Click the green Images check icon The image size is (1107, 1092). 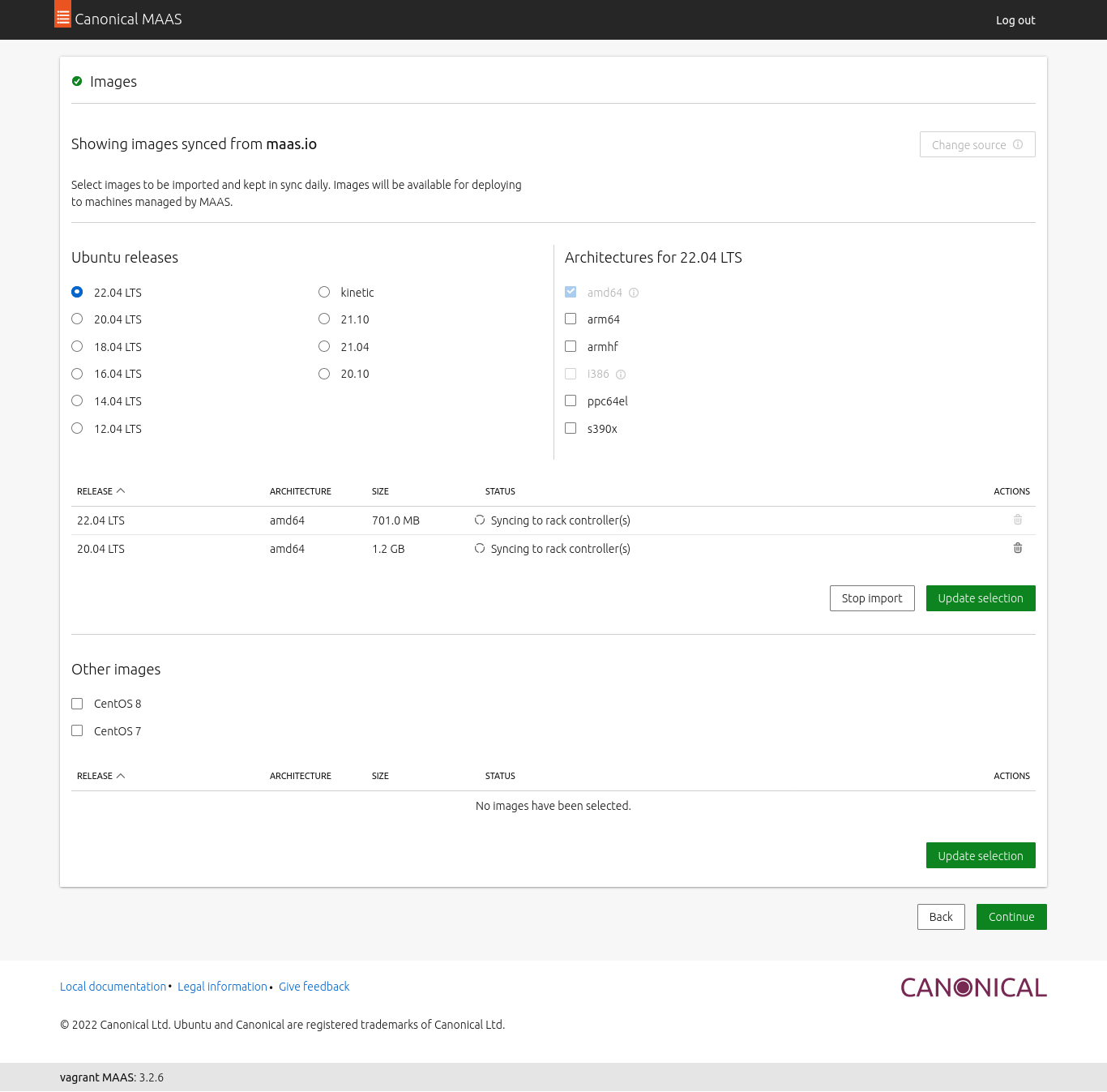[77, 81]
